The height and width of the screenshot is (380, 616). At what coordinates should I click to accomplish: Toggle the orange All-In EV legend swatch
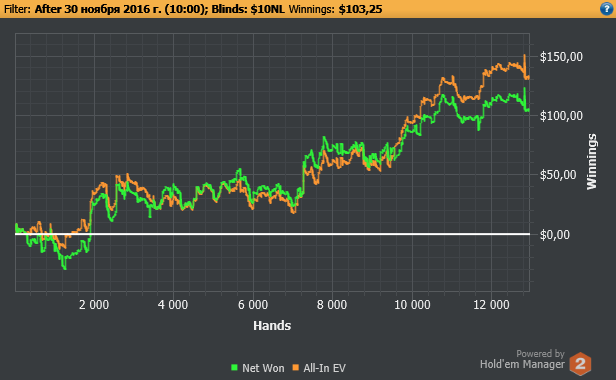tap(296, 368)
